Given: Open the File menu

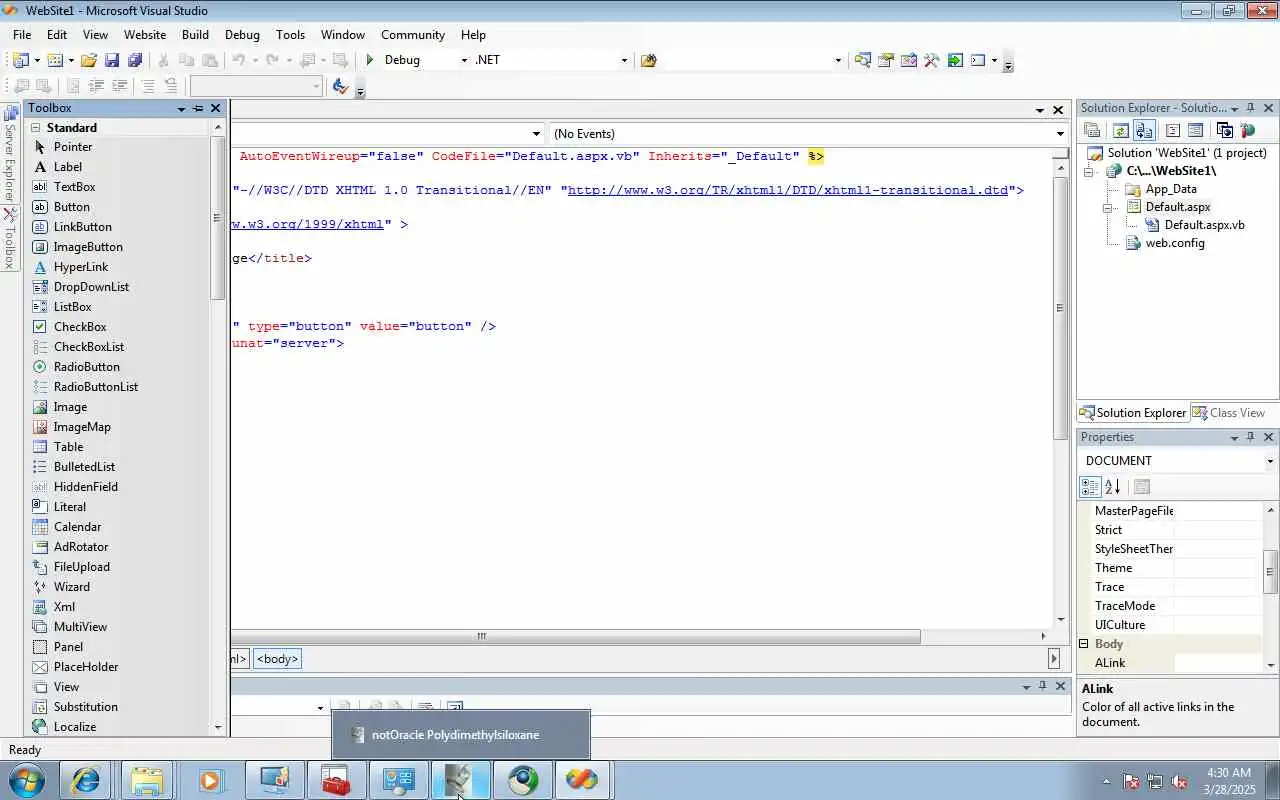Looking at the screenshot, I should click(22, 34).
